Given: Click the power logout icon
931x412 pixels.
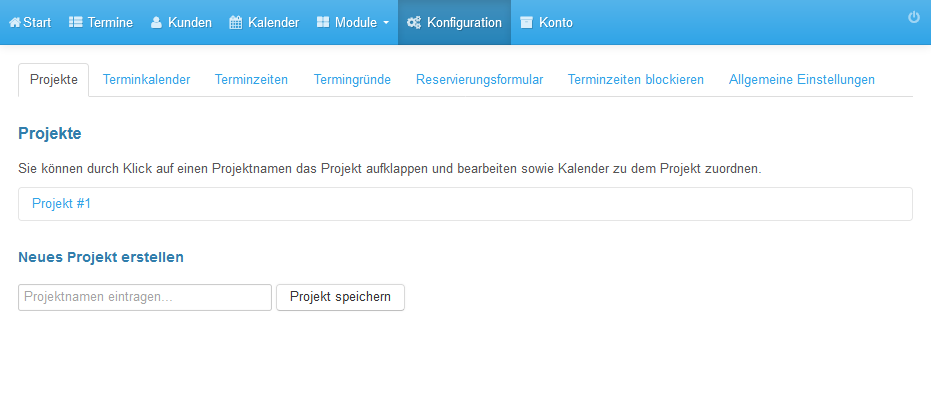Looking at the screenshot, I should pos(914,17).
